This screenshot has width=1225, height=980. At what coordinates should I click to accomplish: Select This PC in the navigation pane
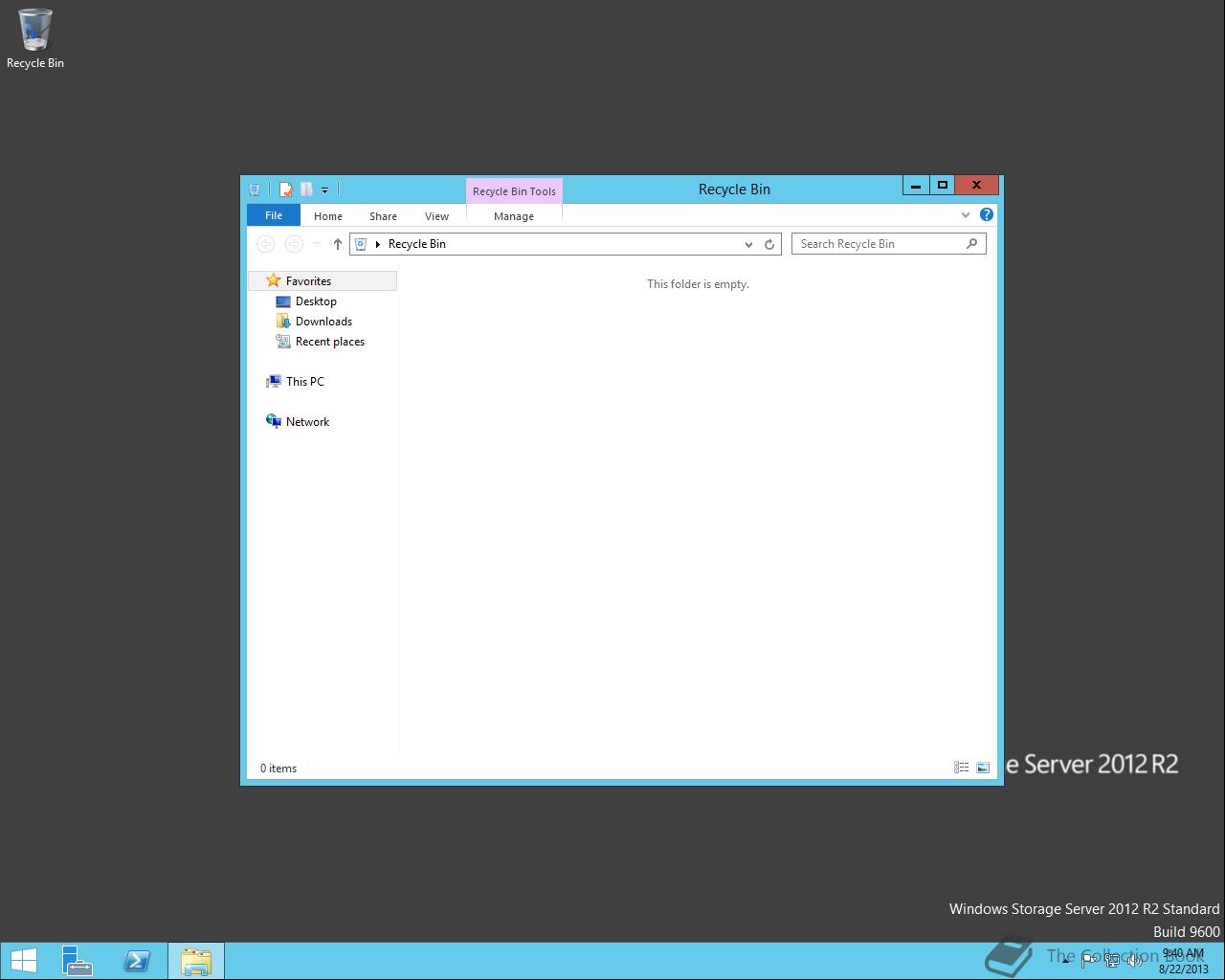click(305, 382)
